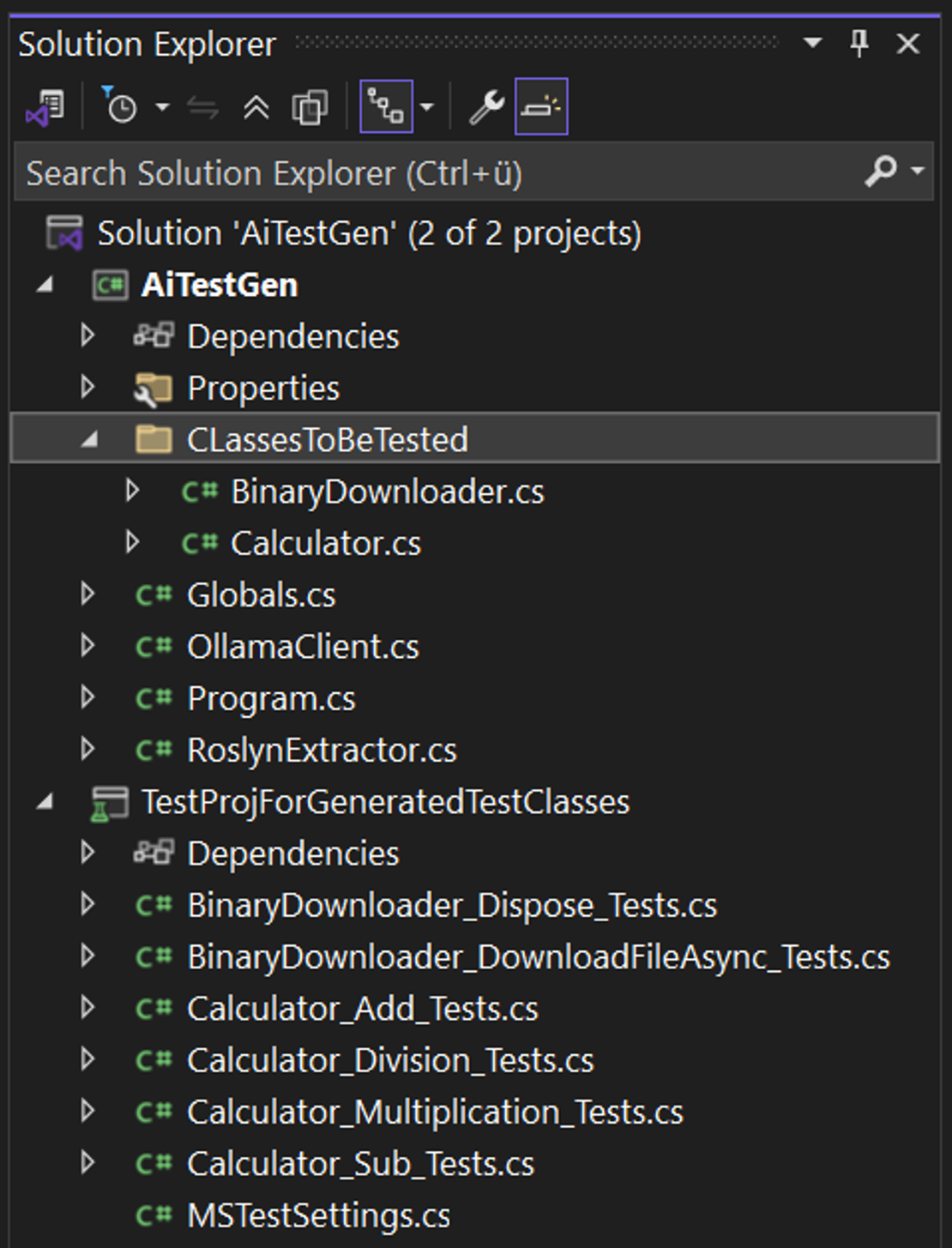Click the Search Solution Explorer field
952x1248 pixels.
point(429,173)
